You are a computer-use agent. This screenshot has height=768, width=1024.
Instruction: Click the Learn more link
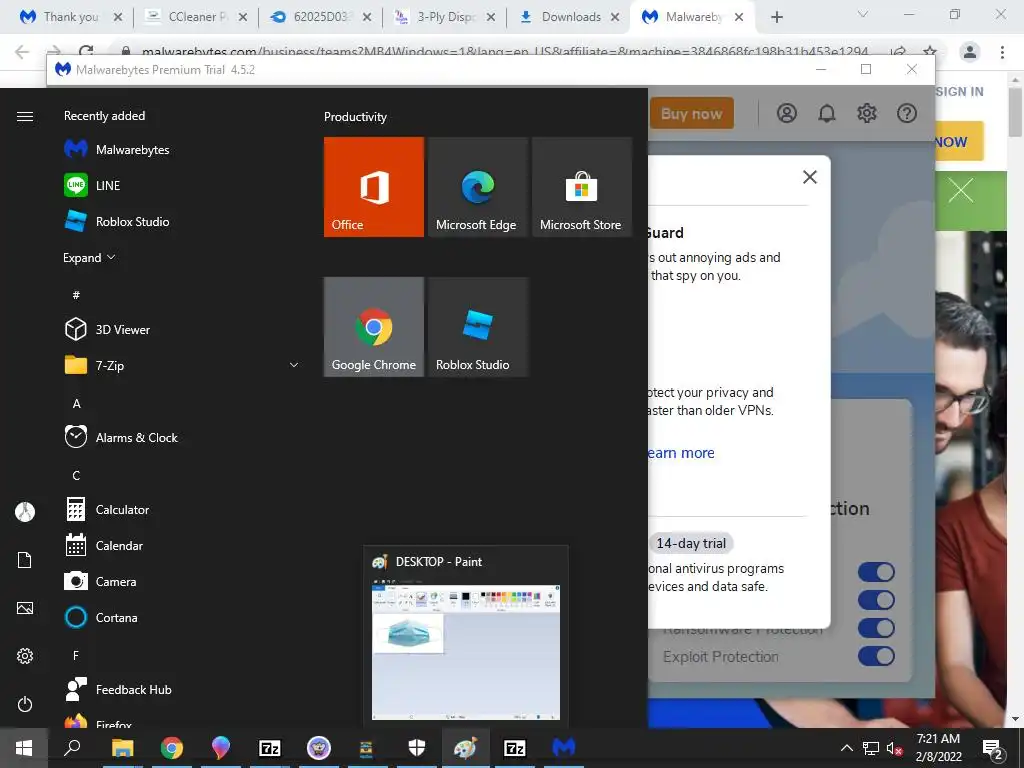click(680, 453)
